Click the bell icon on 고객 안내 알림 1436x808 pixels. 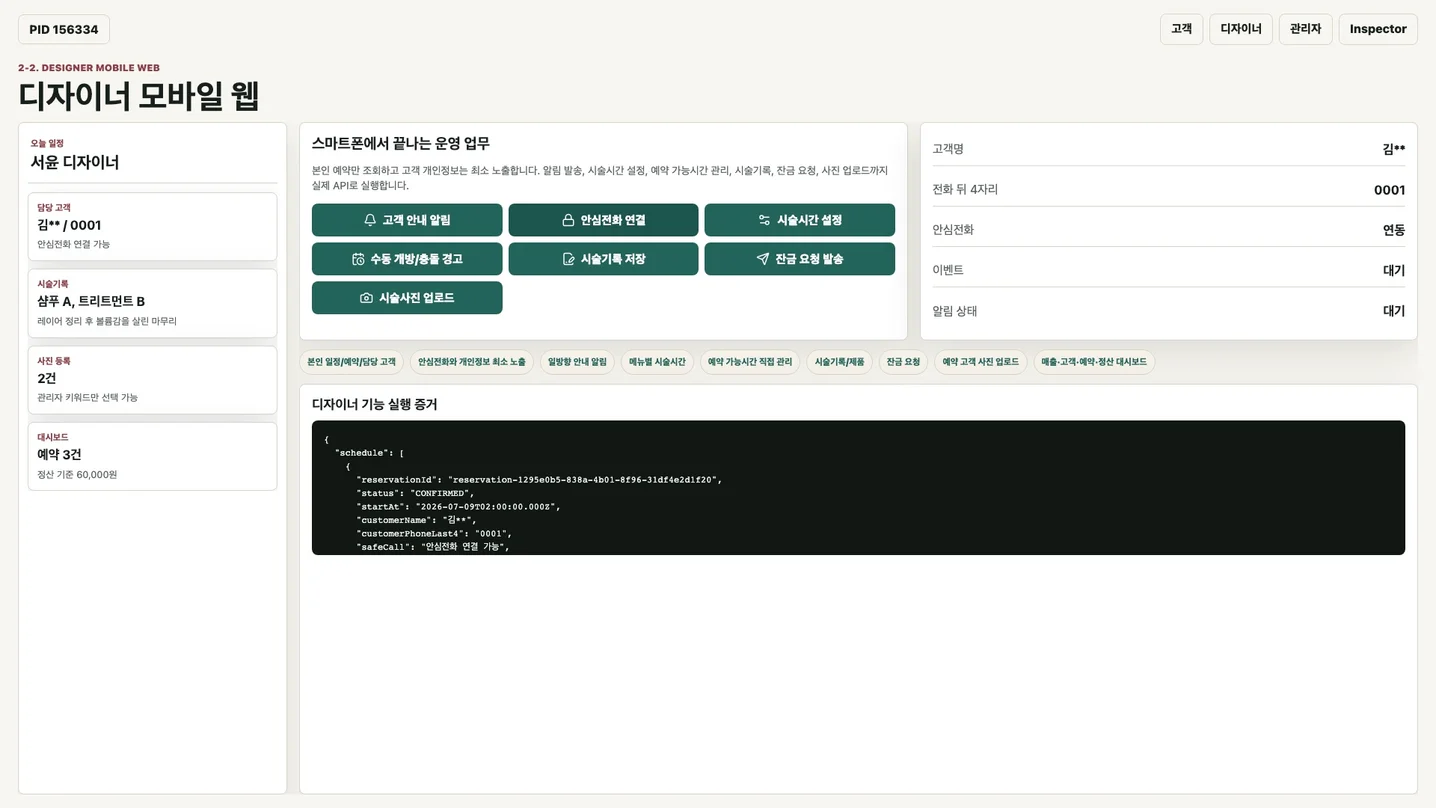(x=370, y=220)
